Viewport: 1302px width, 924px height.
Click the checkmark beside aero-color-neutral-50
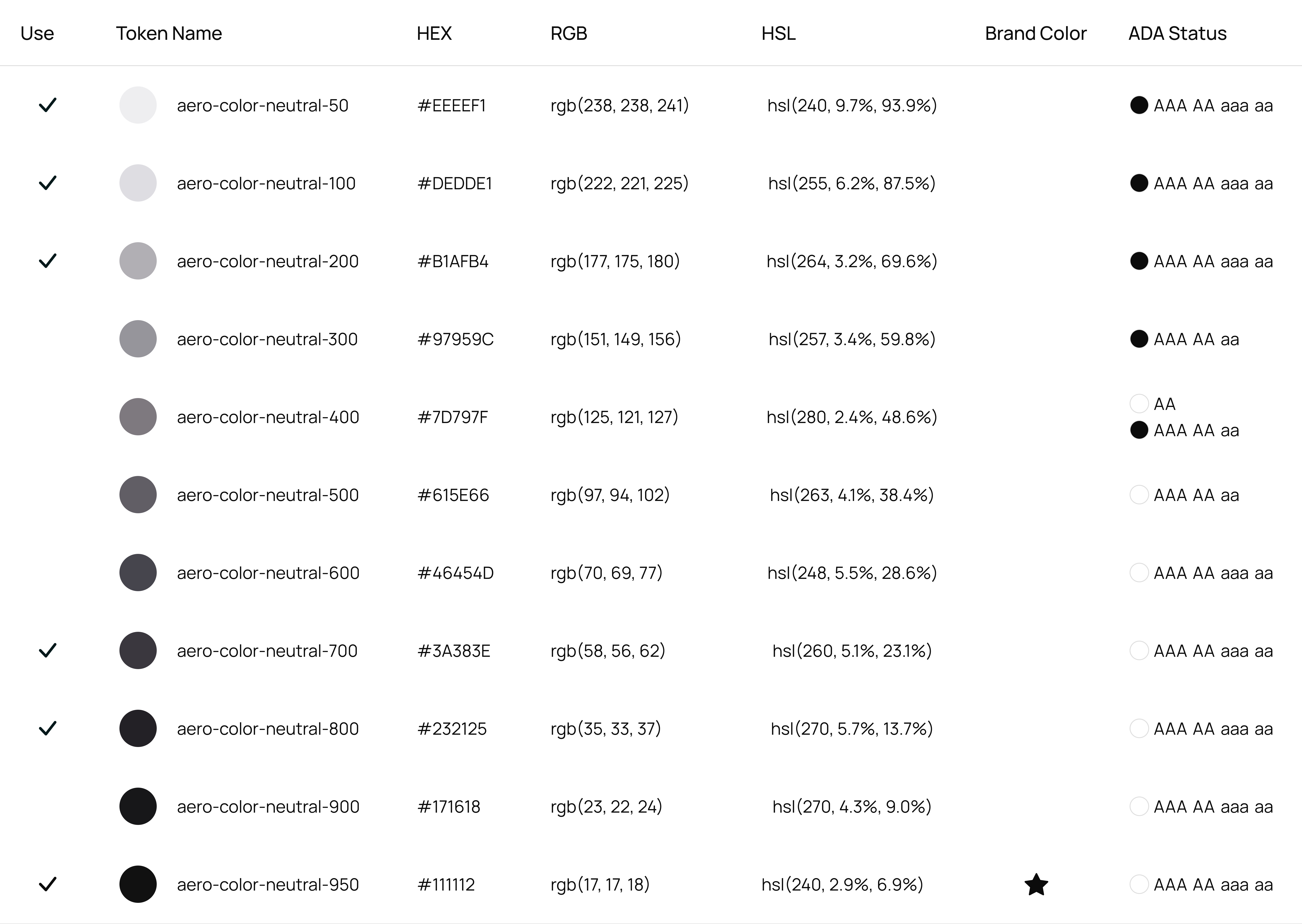(x=48, y=105)
